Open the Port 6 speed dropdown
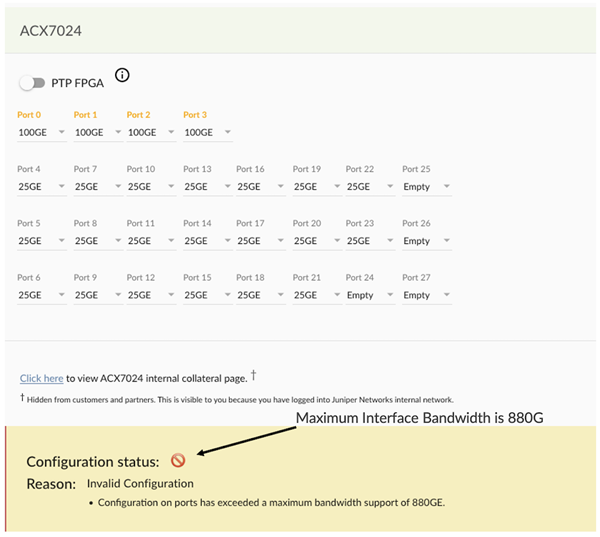This screenshot has width=600, height=537. click(x=42, y=295)
